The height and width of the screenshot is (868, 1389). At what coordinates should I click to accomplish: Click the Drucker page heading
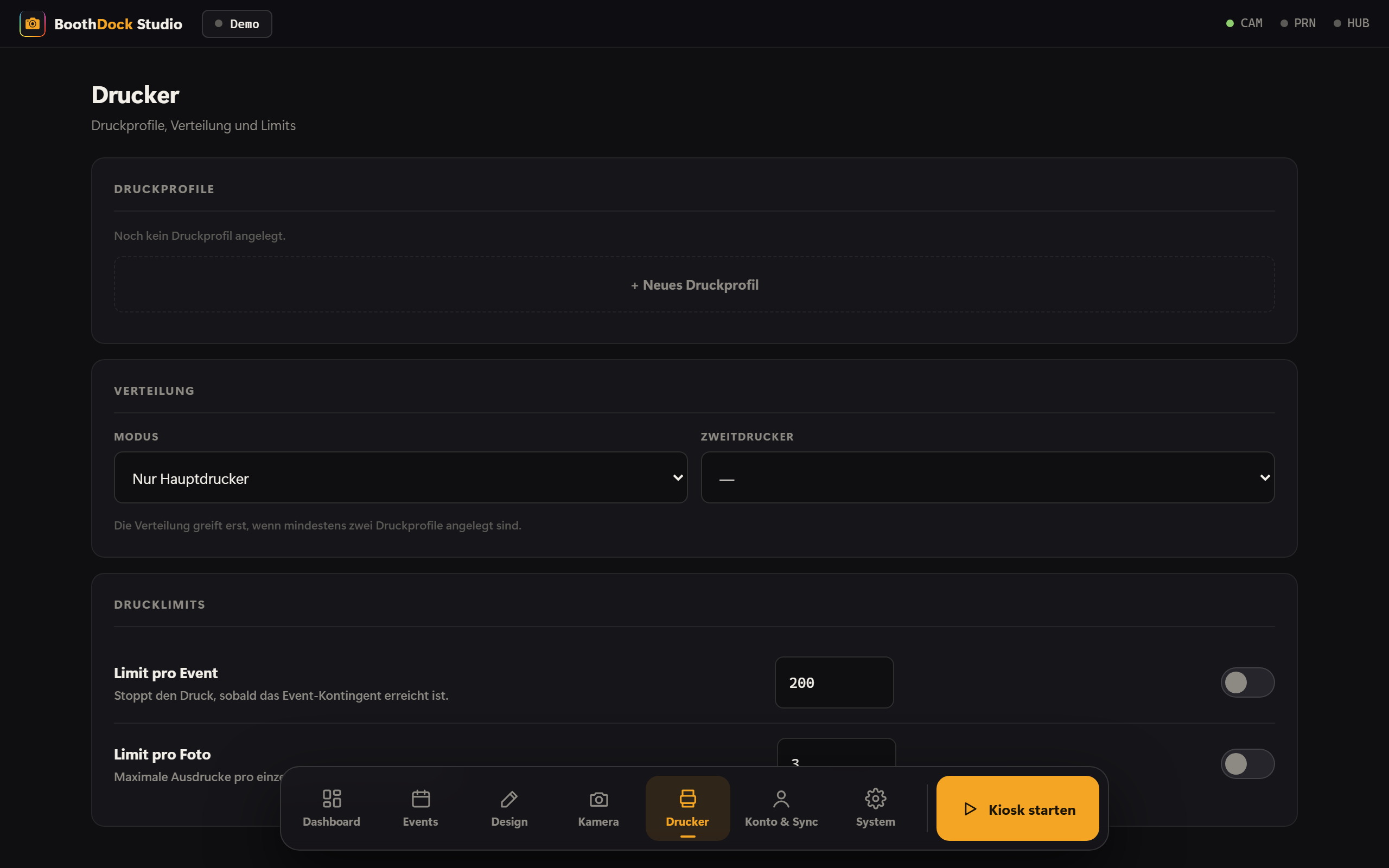pos(135,95)
